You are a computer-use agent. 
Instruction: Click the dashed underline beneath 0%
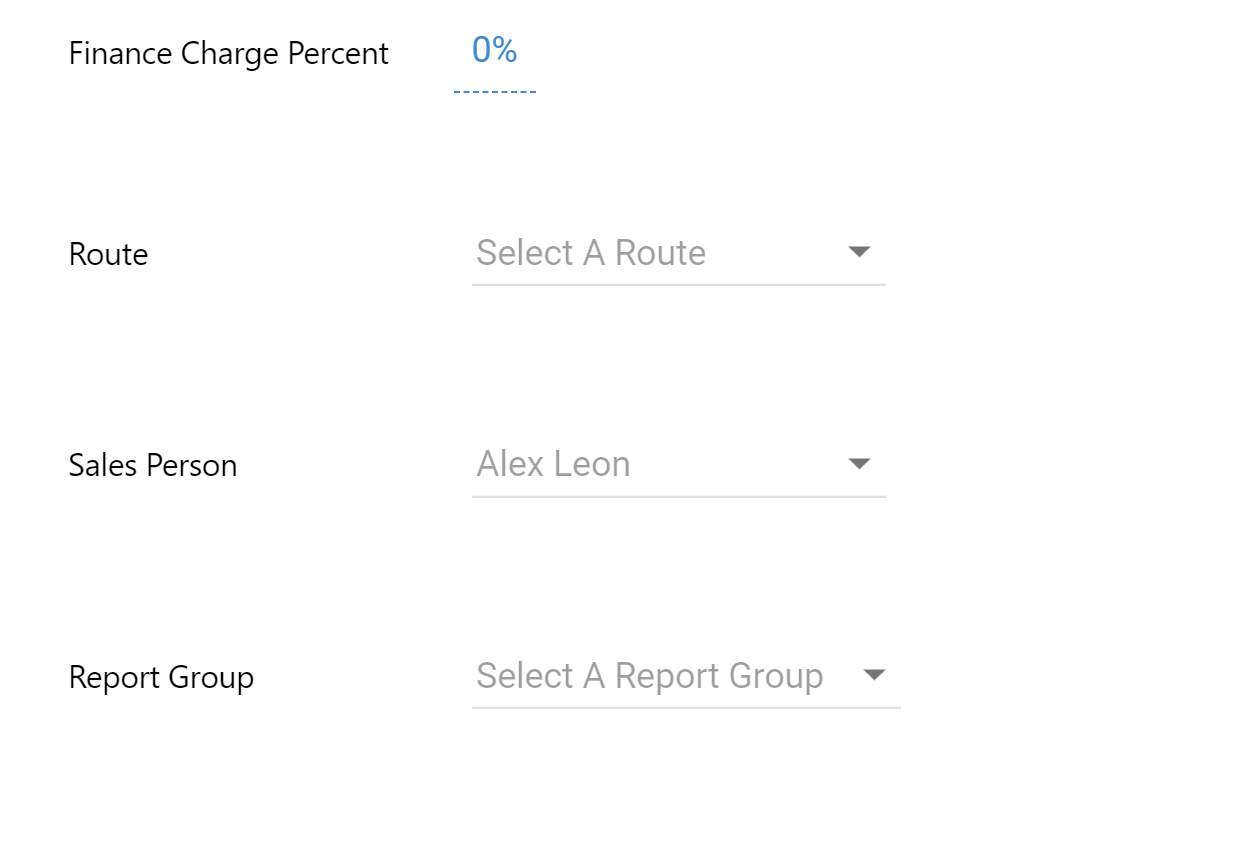pyautogui.click(x=494, y=92)
